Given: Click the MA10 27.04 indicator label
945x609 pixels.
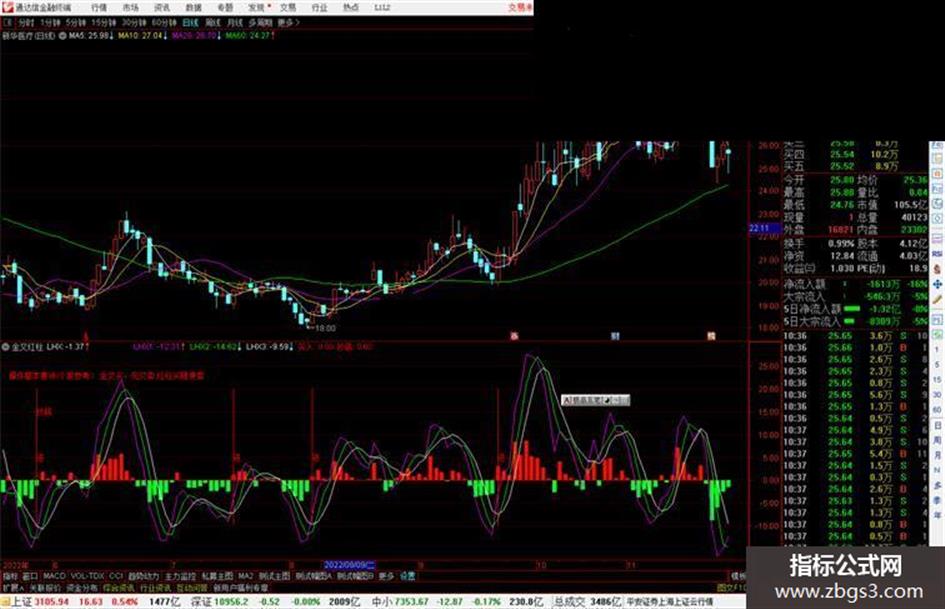Looking at the screenshot, I should pos(143,36).
